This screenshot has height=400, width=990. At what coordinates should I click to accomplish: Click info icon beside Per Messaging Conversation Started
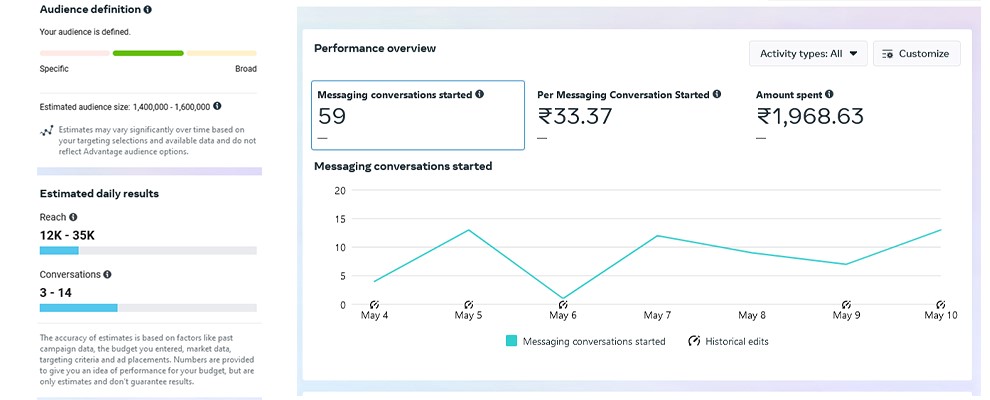pos(717,95)
